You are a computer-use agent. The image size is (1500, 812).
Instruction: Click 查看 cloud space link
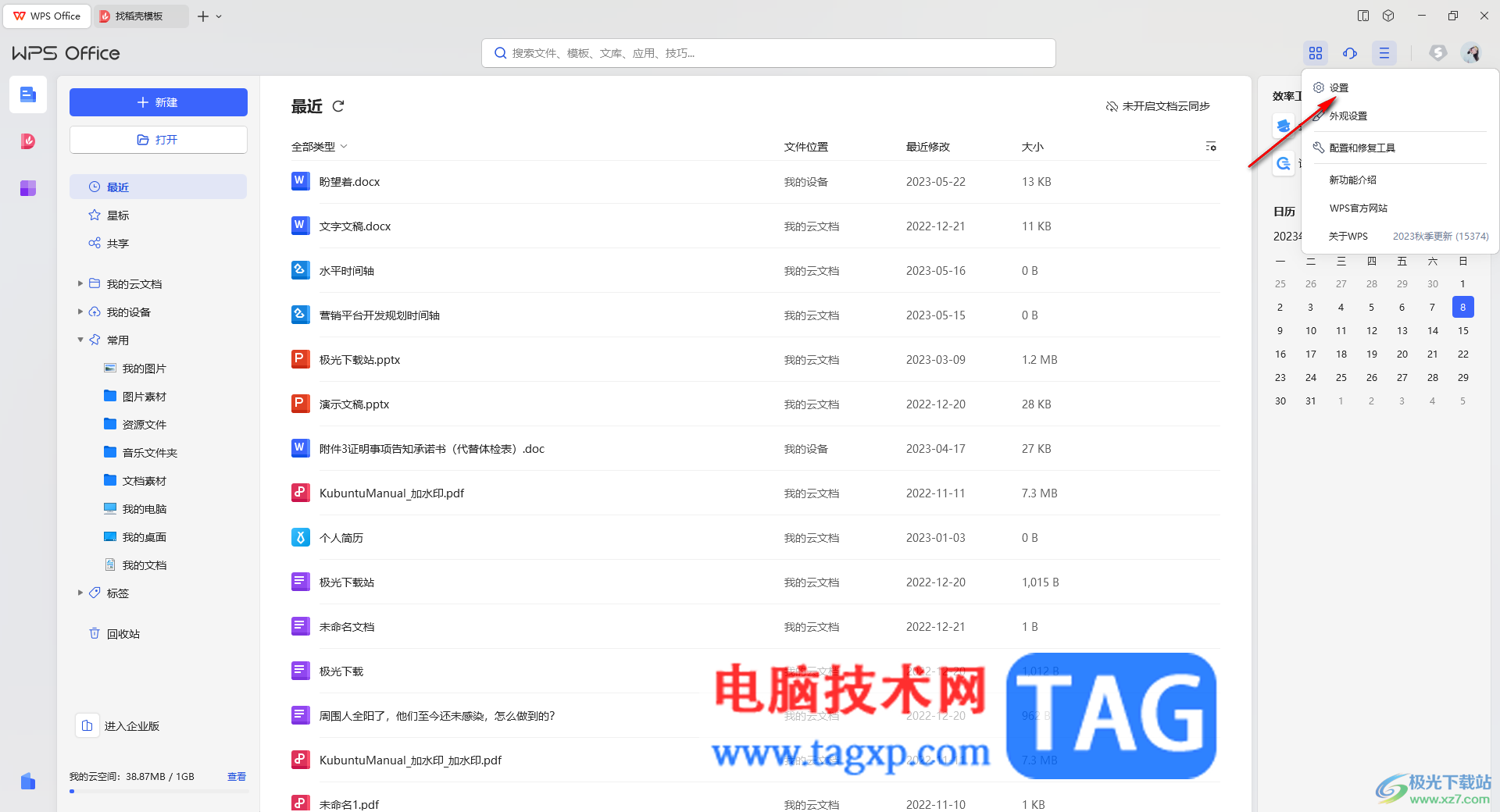(x=237, y=776)
